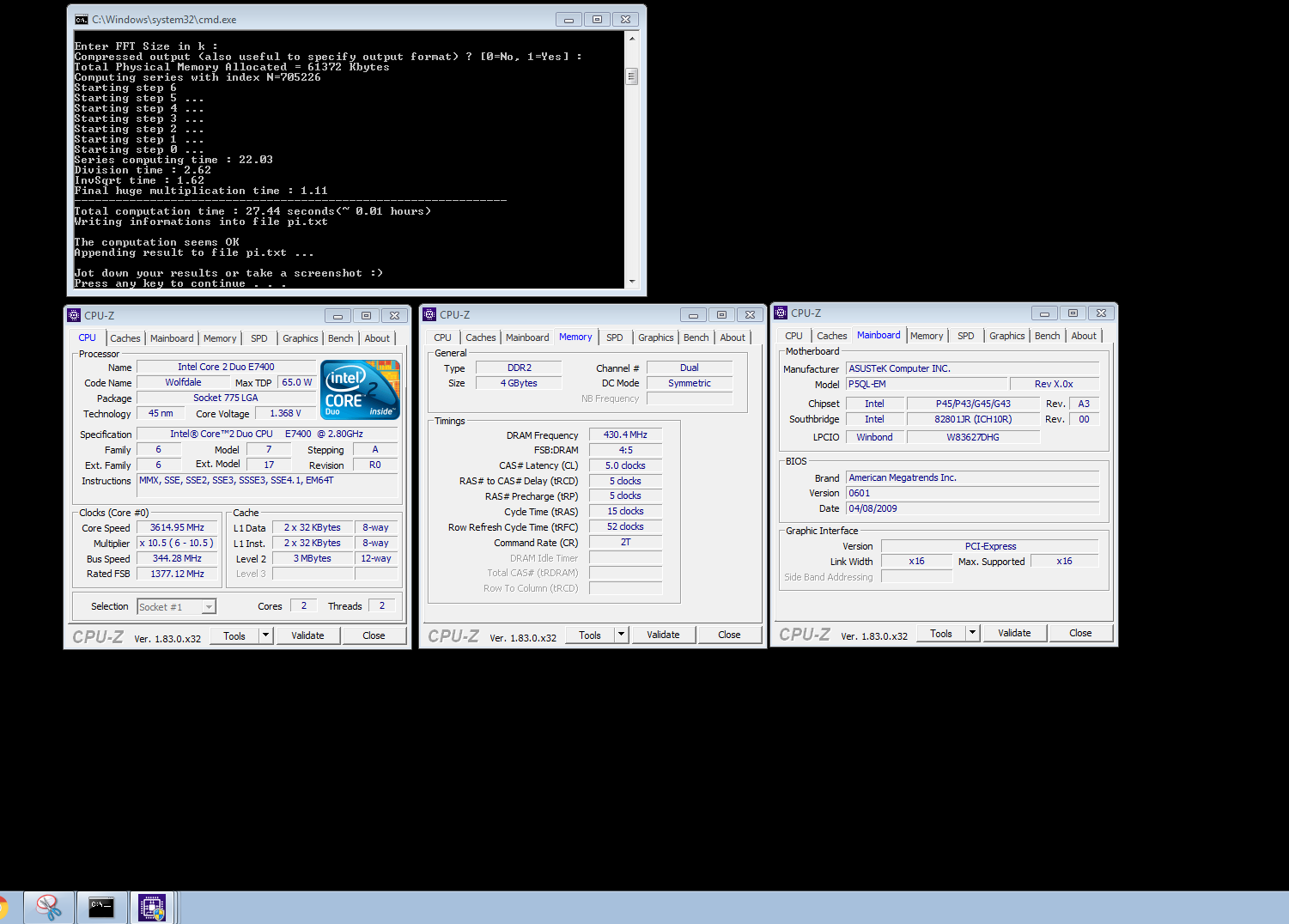The height and width of the screenshot is (924, 1289).
Task: Click Validate in the Mainboard window
Action: (1014, 633)
